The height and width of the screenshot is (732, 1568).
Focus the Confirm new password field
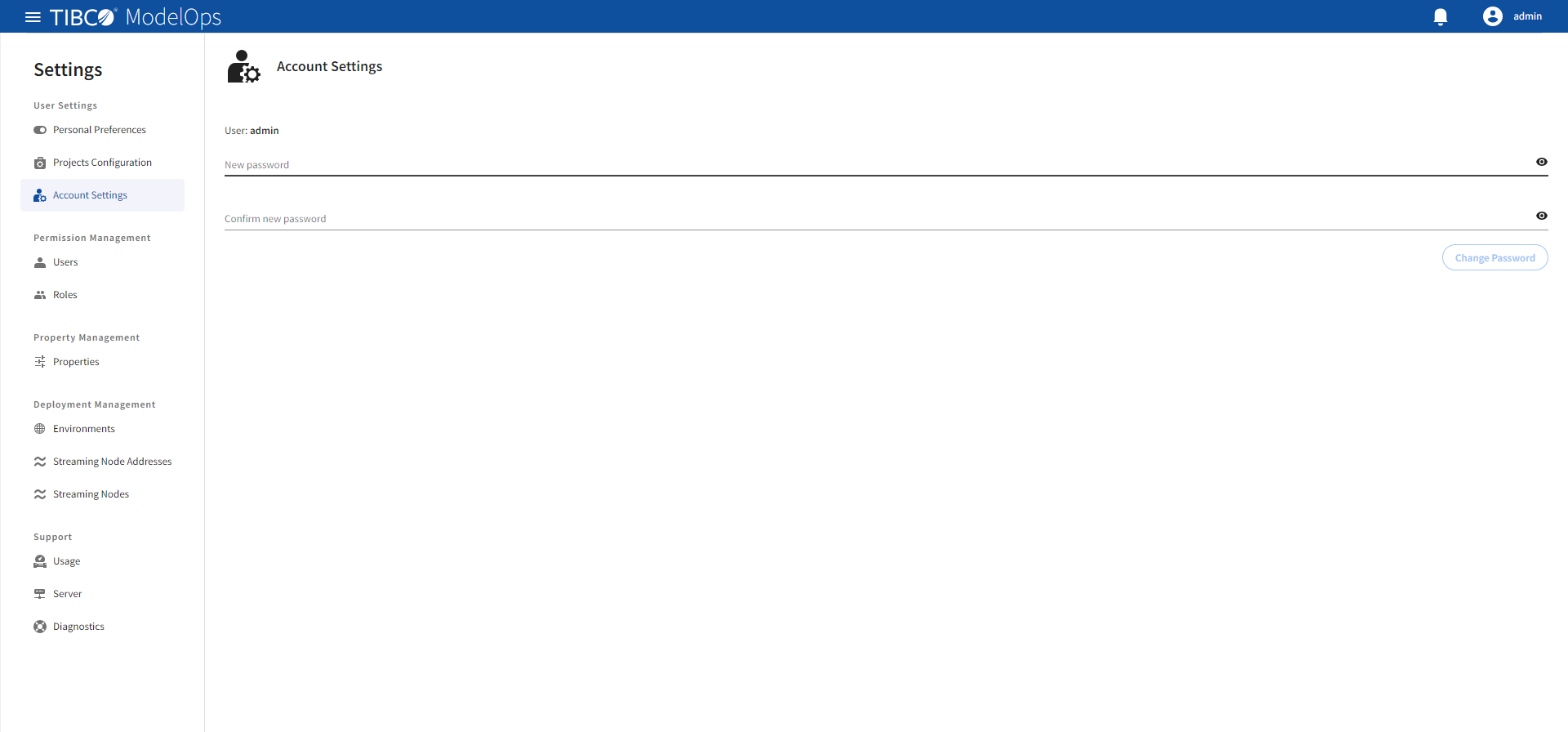pyautogui.click(x=878, y=218)
